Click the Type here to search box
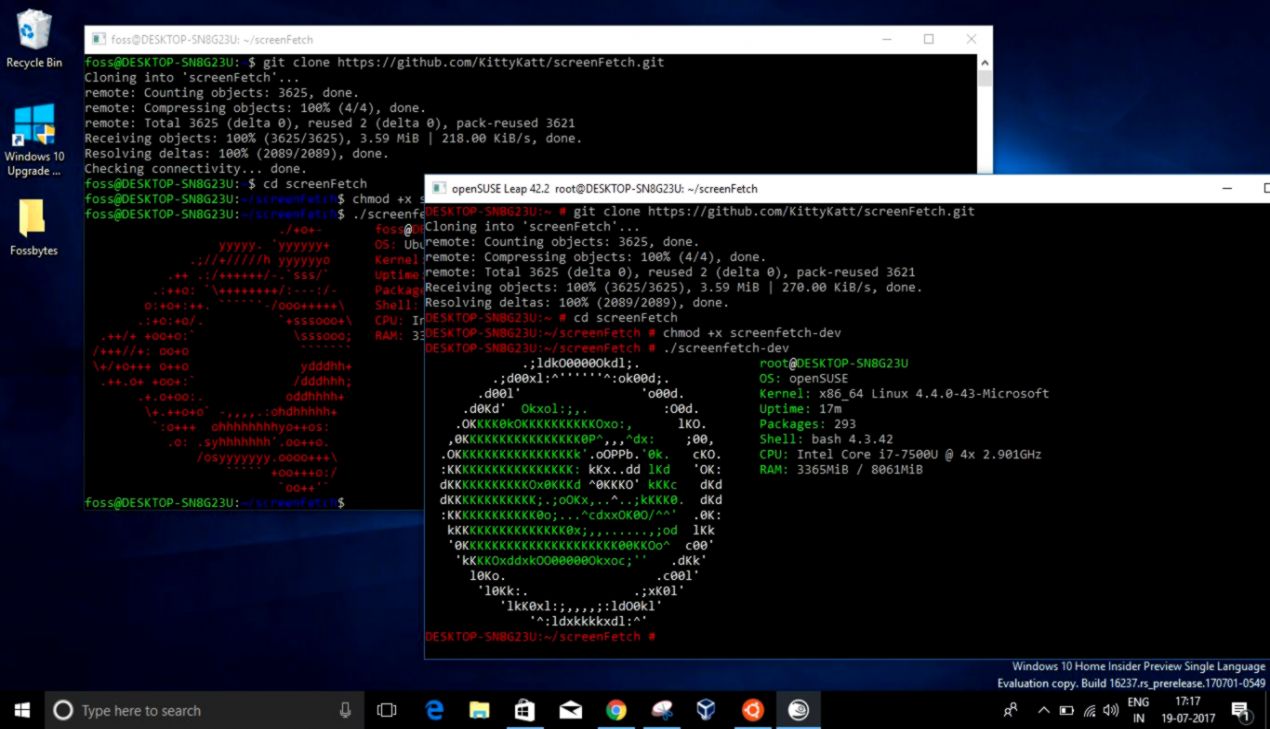 (205, 710)
